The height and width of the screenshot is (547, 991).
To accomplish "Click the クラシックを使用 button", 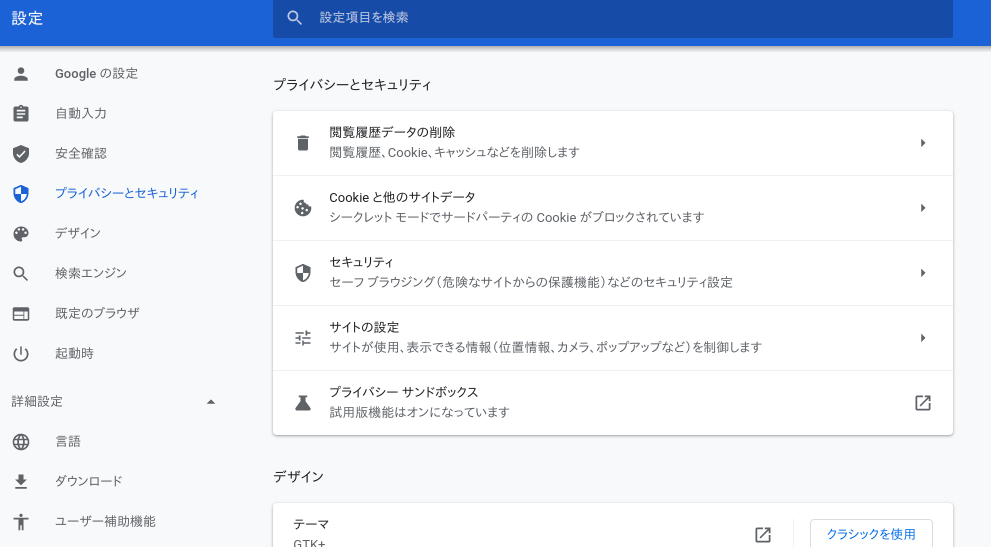I will coord(871,534).
